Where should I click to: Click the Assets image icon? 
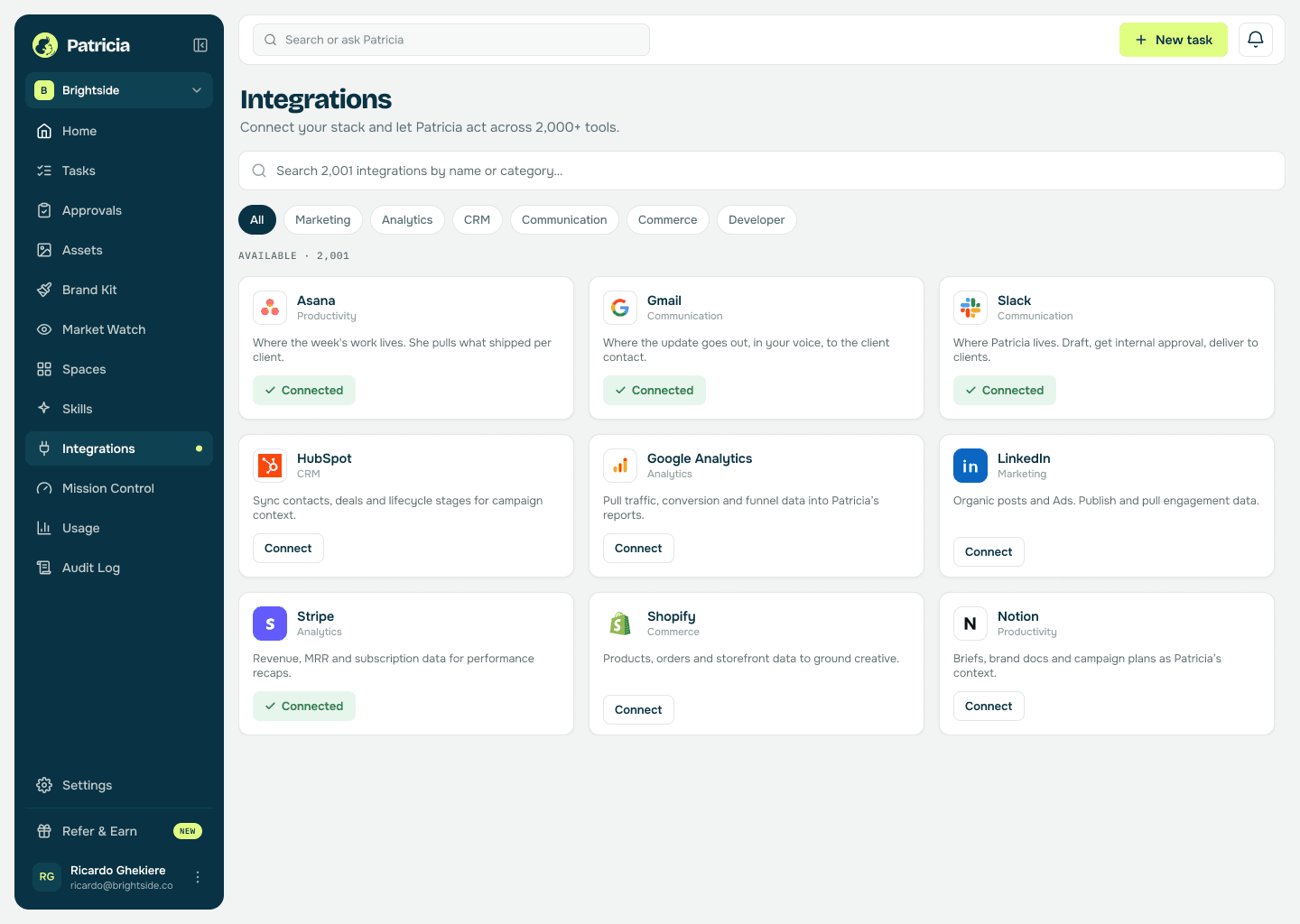point(44,250)
